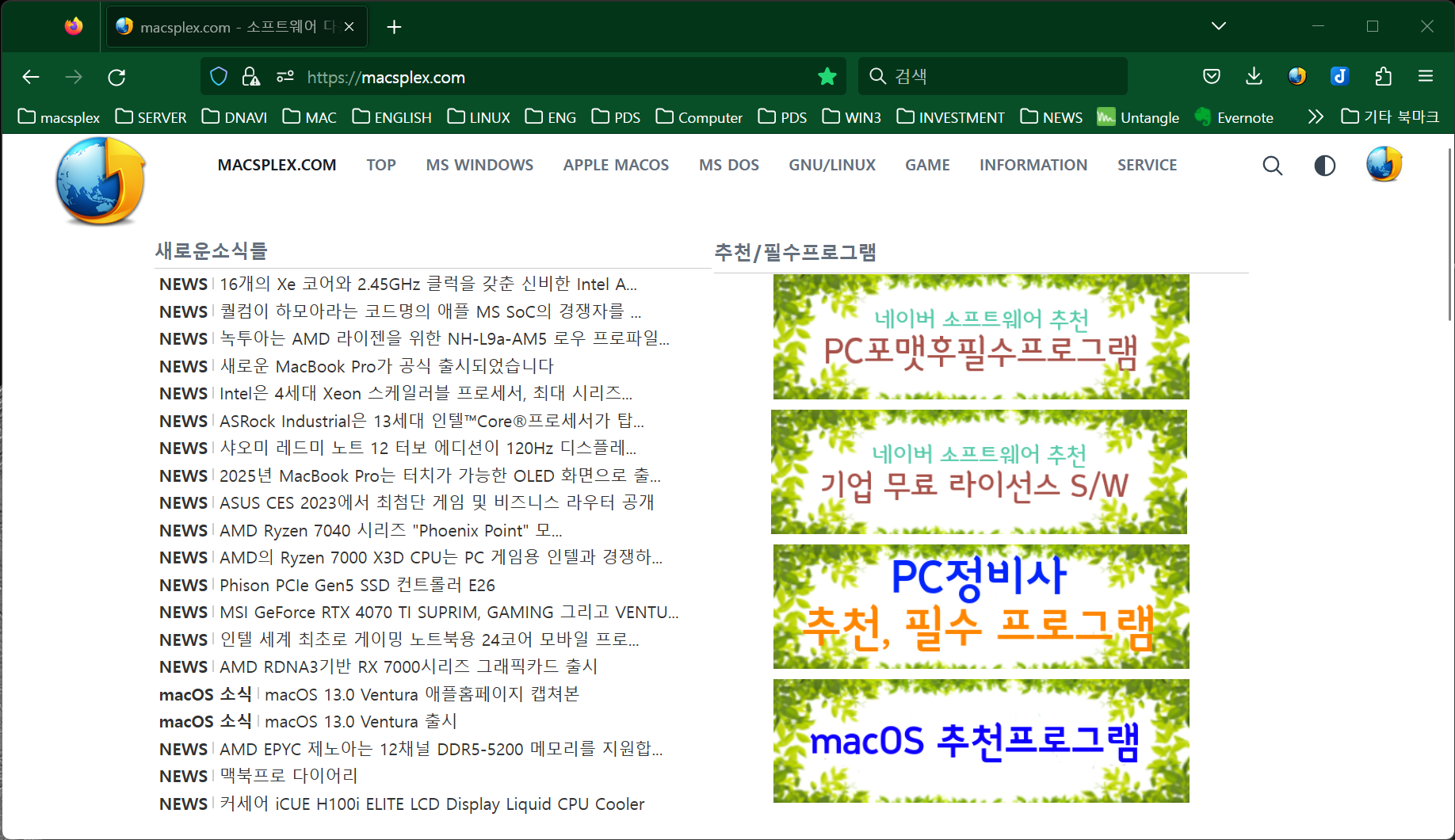Select TOP menu item
Screen dimensions: 1455x840
381,165
